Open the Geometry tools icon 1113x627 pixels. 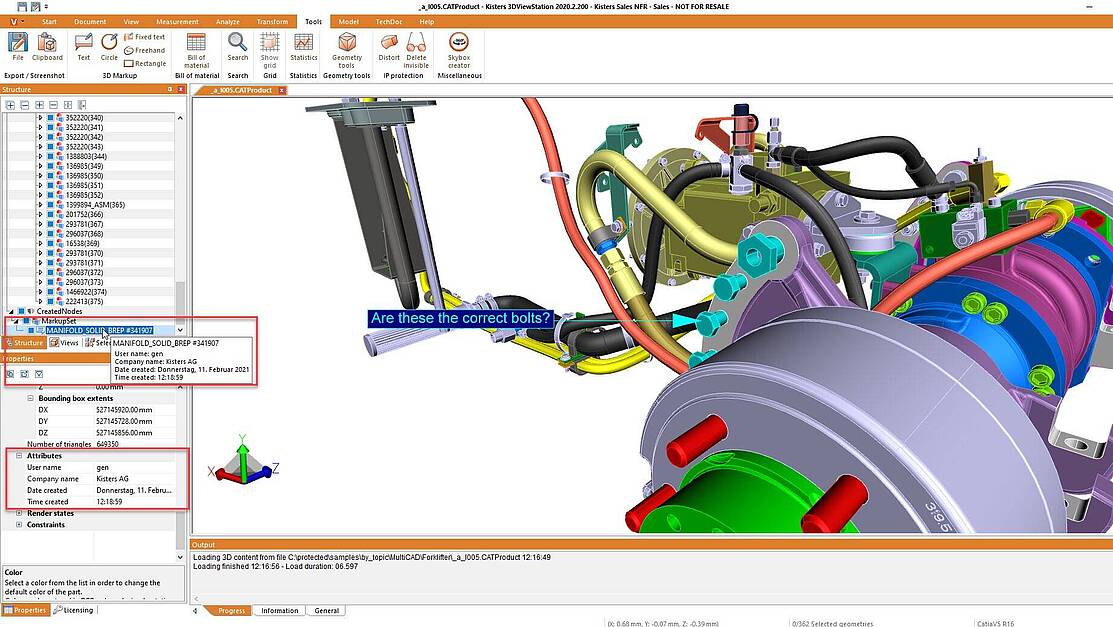click(x=347, y=42)
